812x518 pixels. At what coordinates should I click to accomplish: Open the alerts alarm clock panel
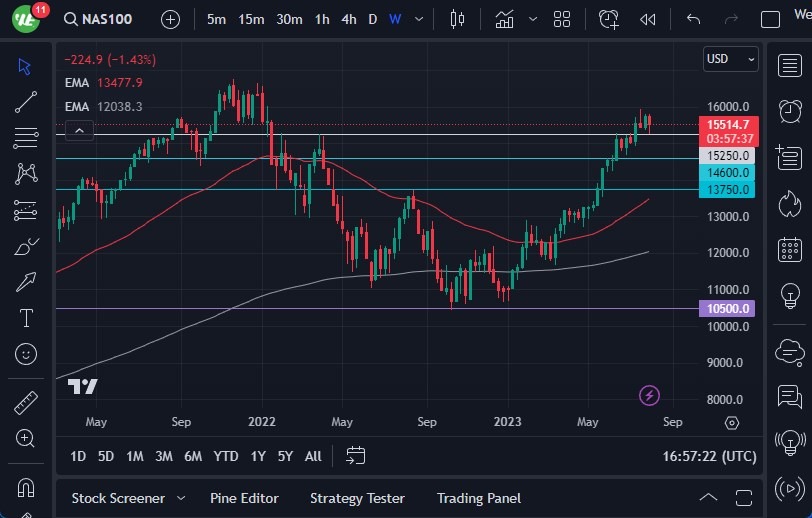point(790,110)
